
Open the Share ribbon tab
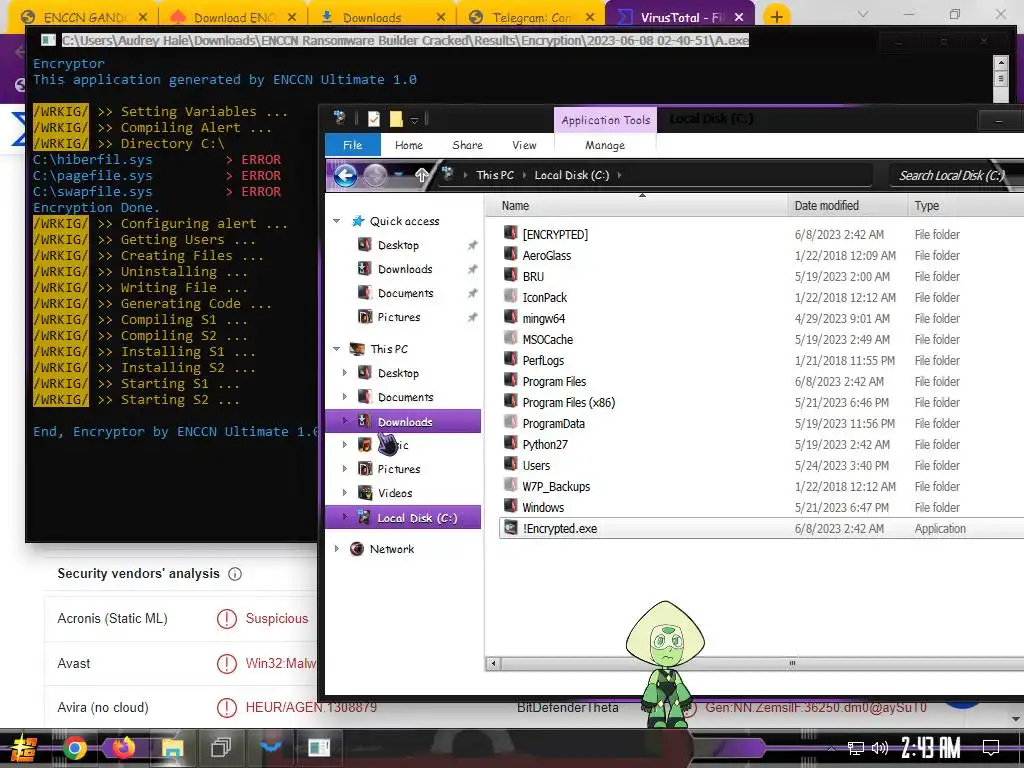[468, 145]
